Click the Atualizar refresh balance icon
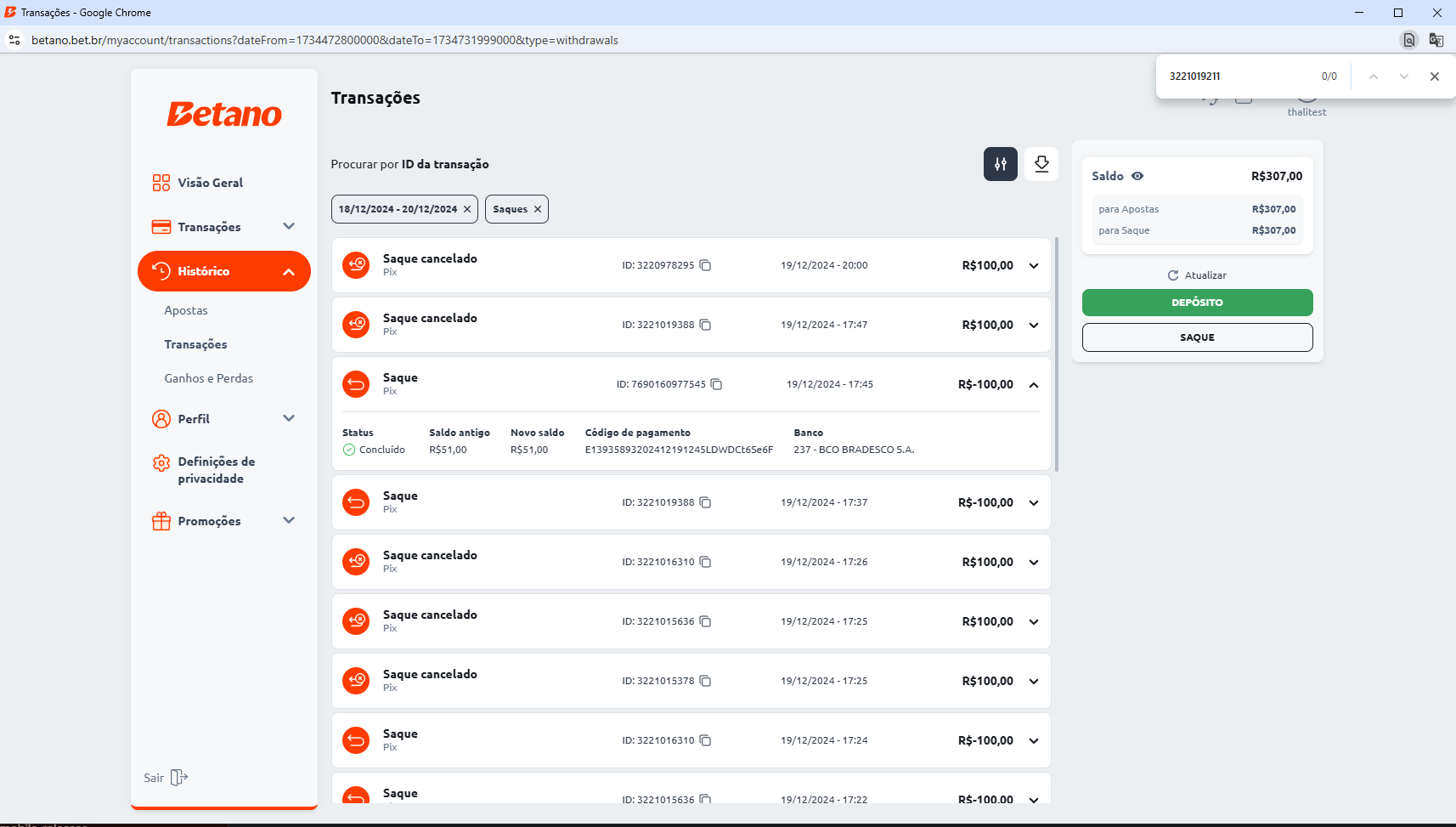The height and width of the screenshot is (827, 1456). [x=1173, y=275]
